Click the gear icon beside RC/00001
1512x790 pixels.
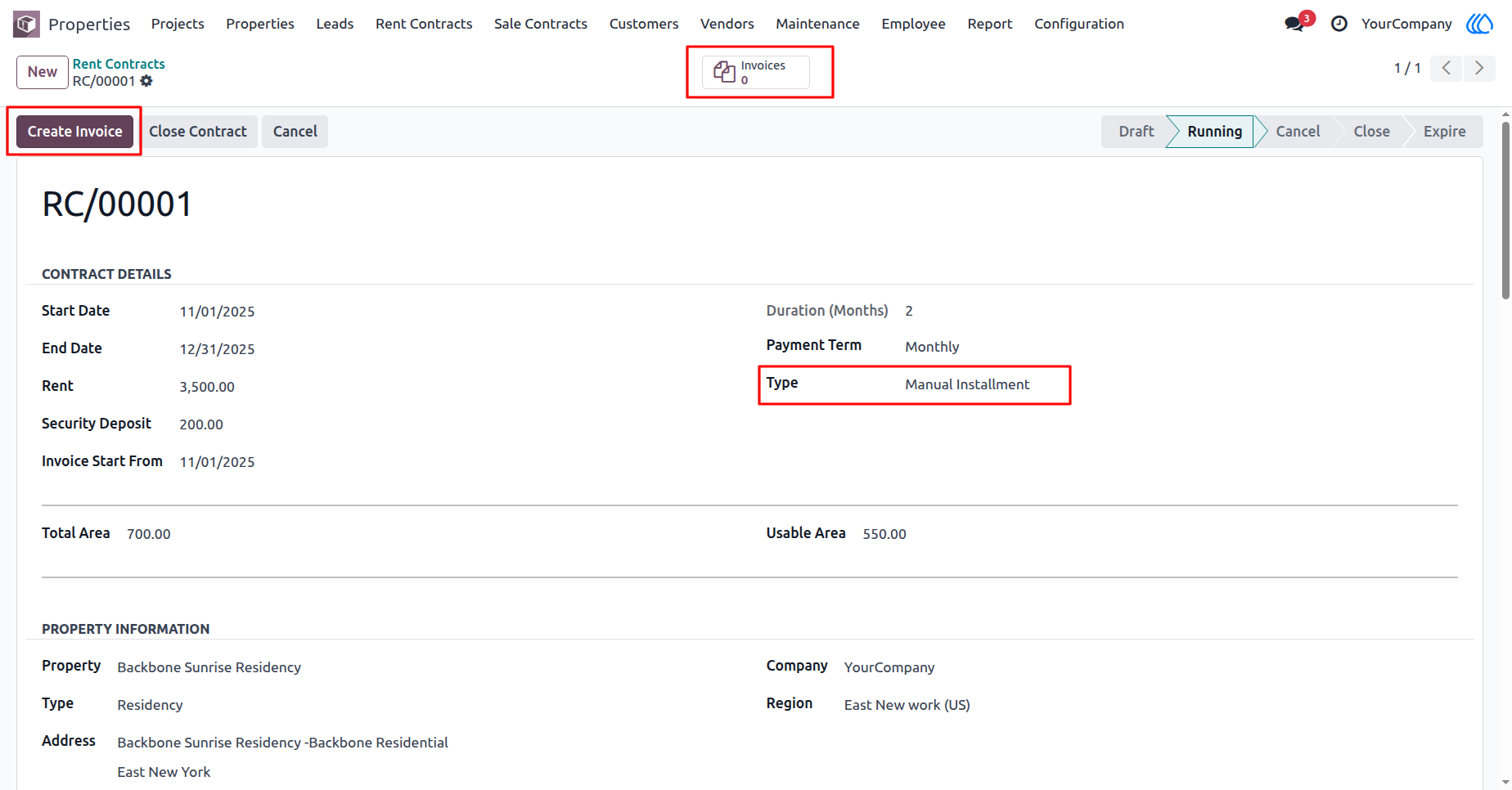pyautogui.click(x=146, y=81)
